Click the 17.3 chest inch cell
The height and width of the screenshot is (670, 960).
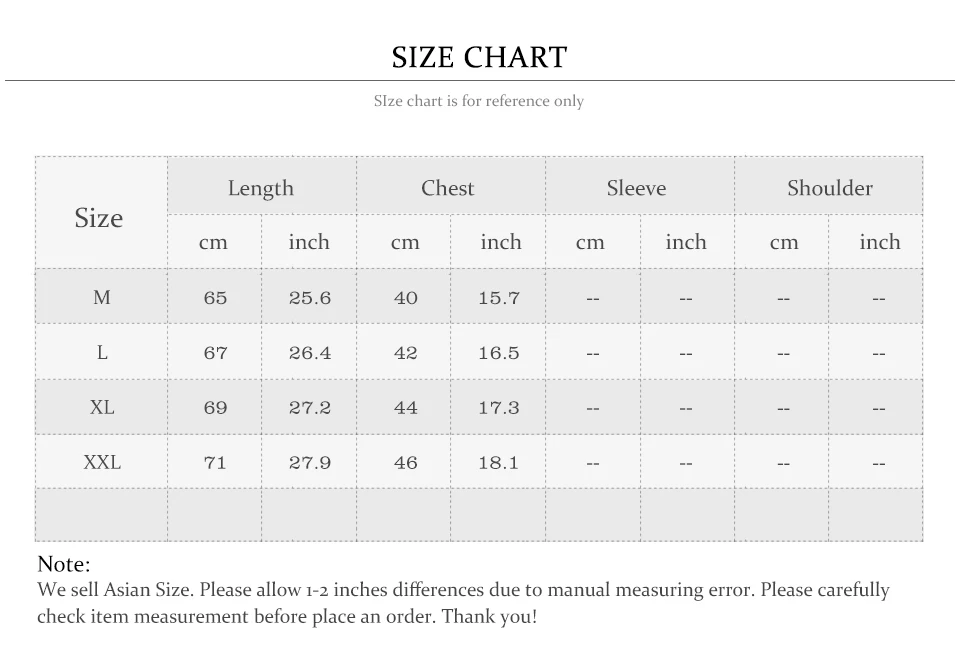pyautogui.click(x=499, y=408)
